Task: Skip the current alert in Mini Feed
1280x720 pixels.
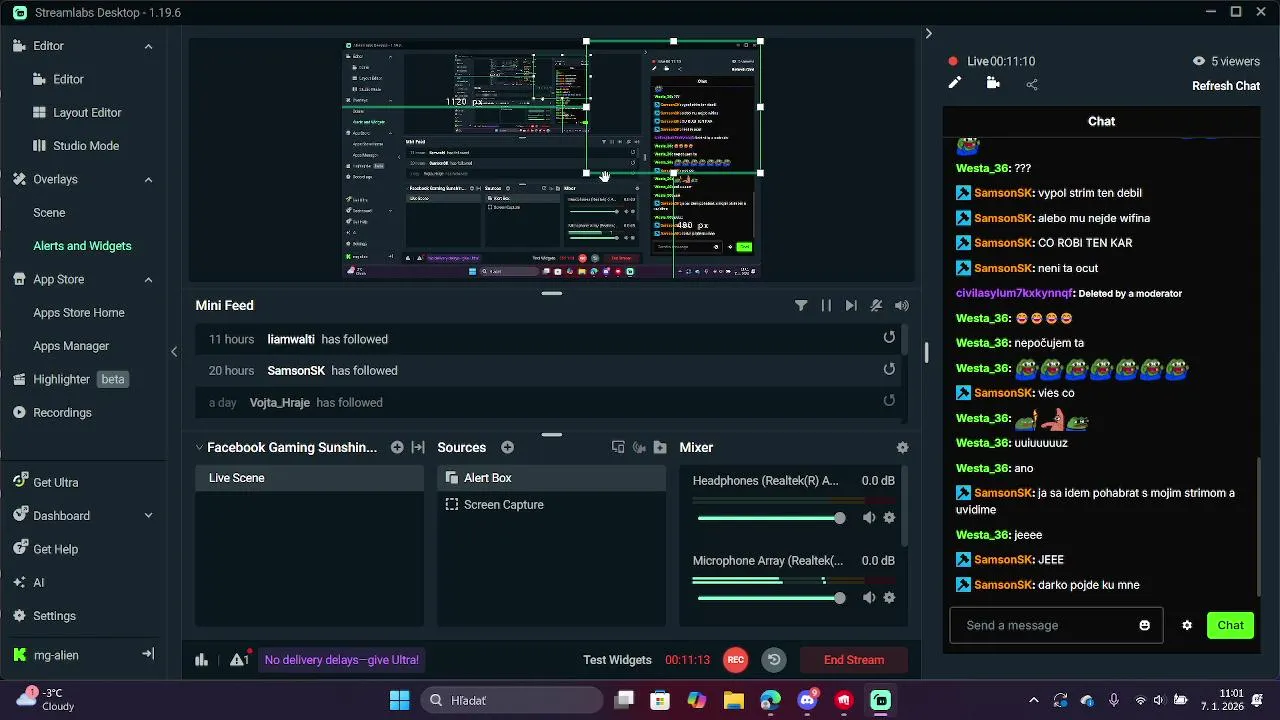Action: 851,306
